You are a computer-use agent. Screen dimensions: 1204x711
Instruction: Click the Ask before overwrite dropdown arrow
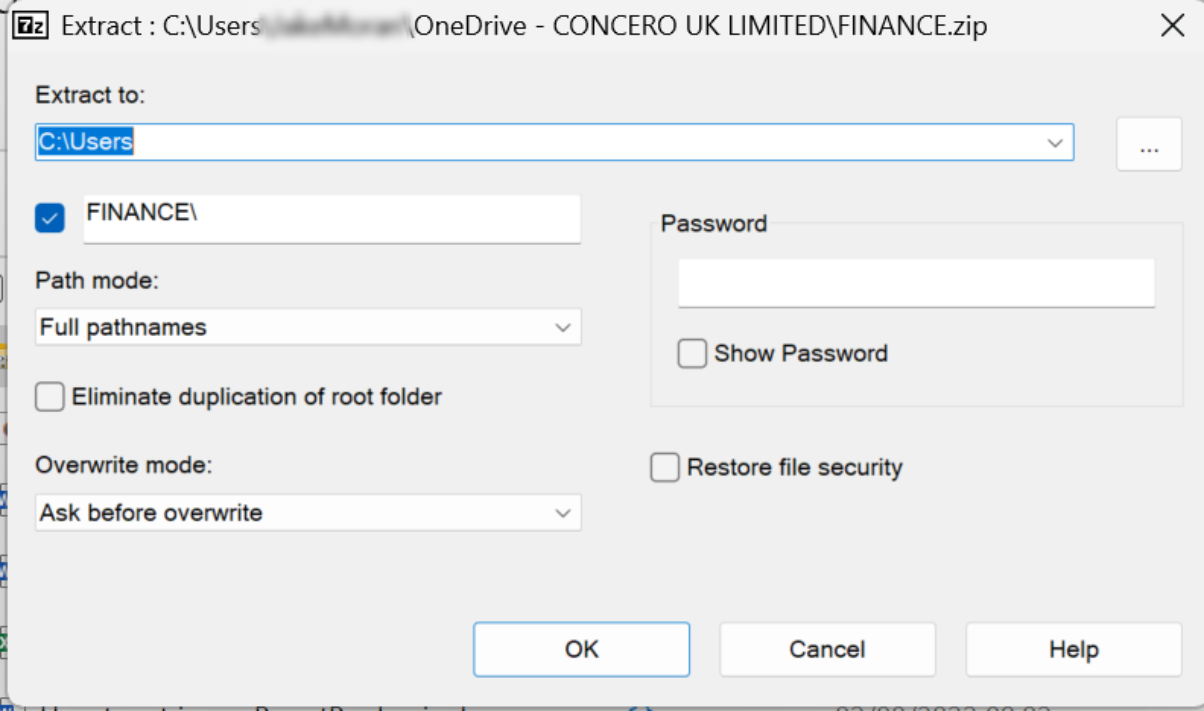coord(563,513)
